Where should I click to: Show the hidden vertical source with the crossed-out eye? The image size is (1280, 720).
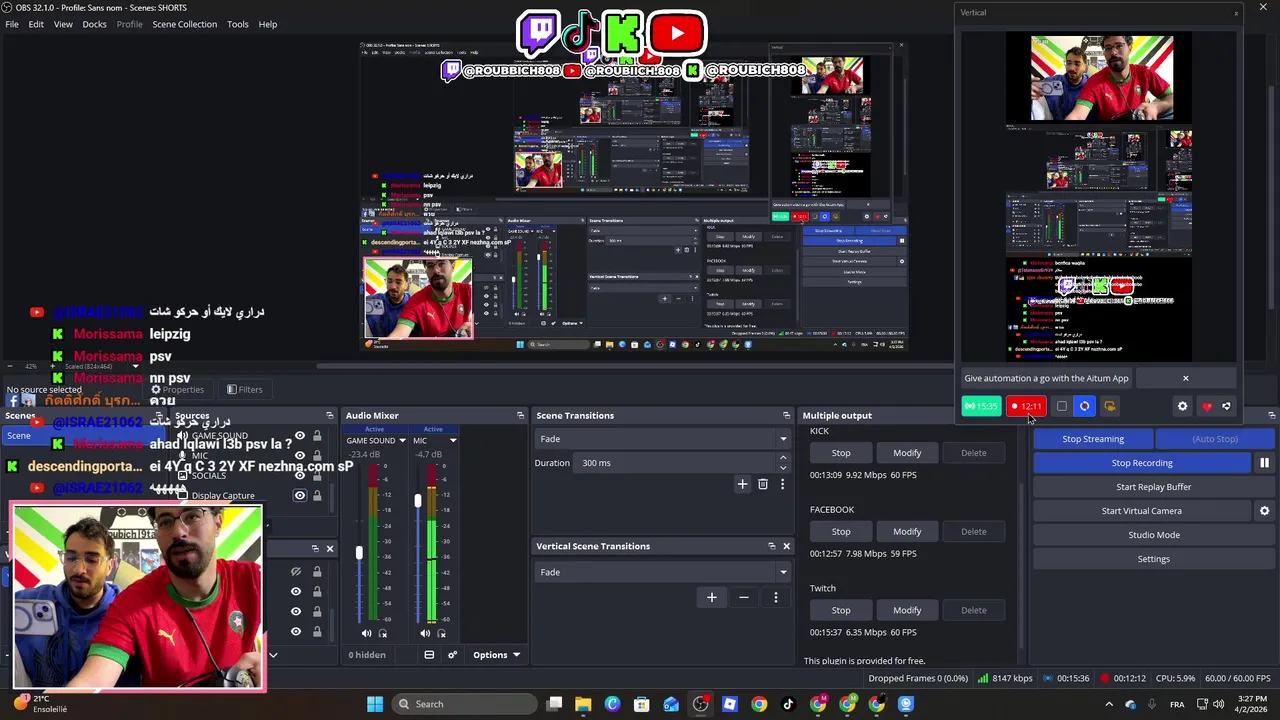pos(296,572)
